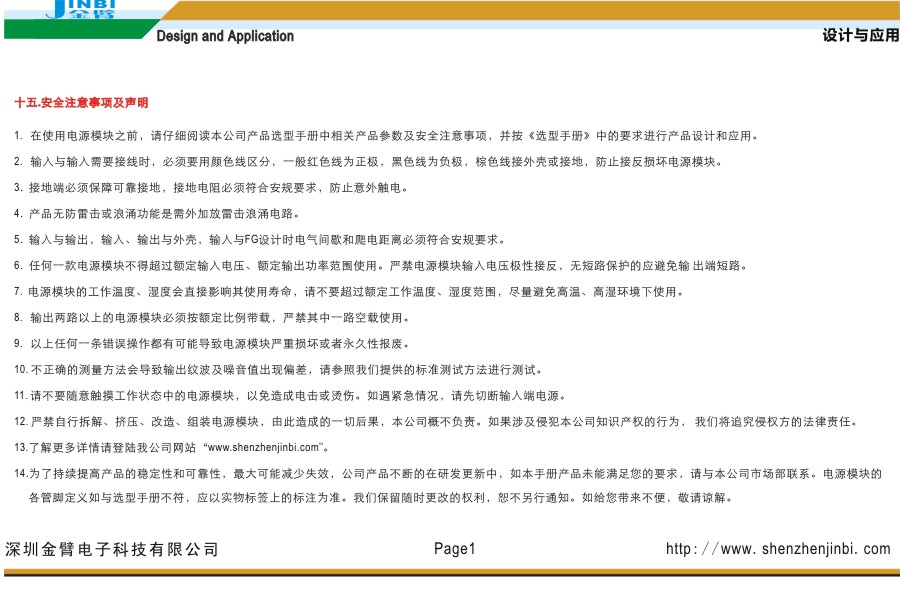Select item 3 about reliable grounding
This screenshot has width=900, height=590.
210,188
